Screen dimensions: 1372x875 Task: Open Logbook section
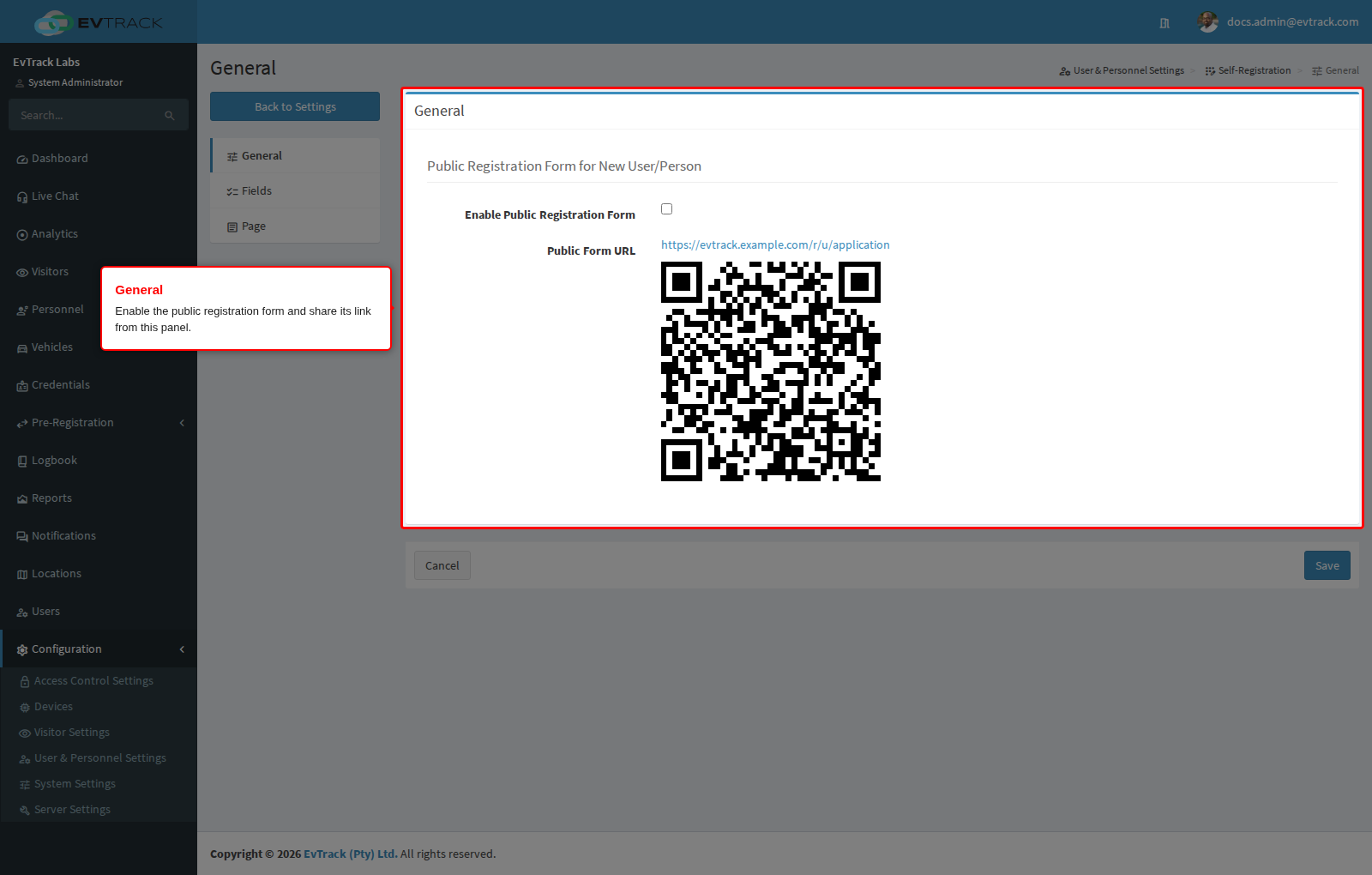[x=99, y=461]
